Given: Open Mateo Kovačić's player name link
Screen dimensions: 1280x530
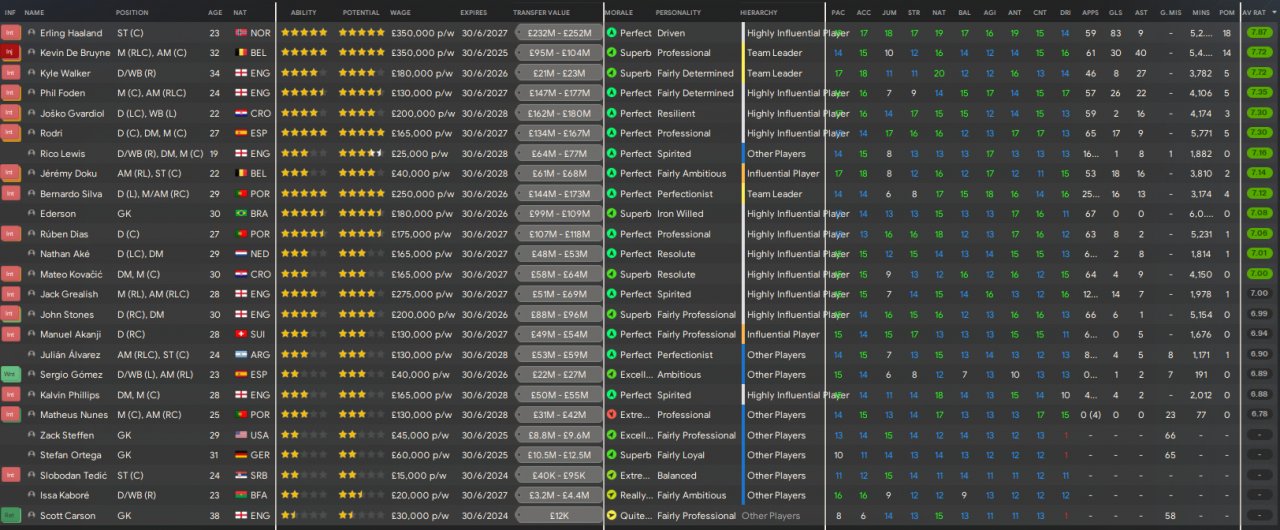Looking at the screenshot, I should (72, 274).
